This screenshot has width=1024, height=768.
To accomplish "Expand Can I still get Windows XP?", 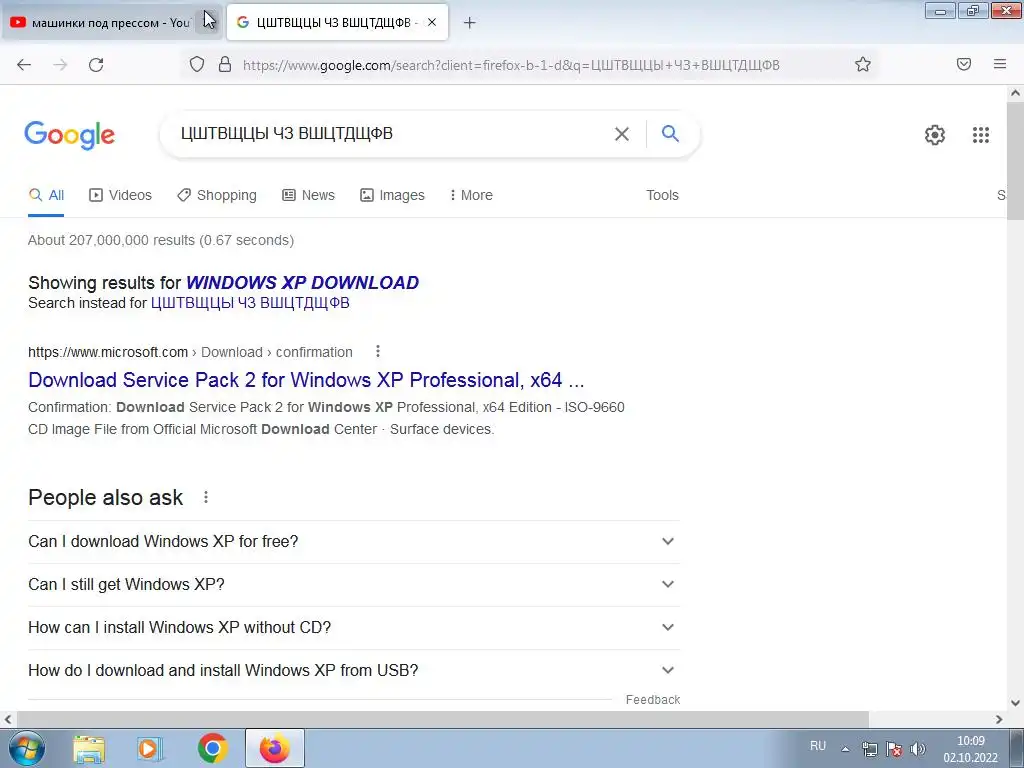I will [x=354, y=584].
